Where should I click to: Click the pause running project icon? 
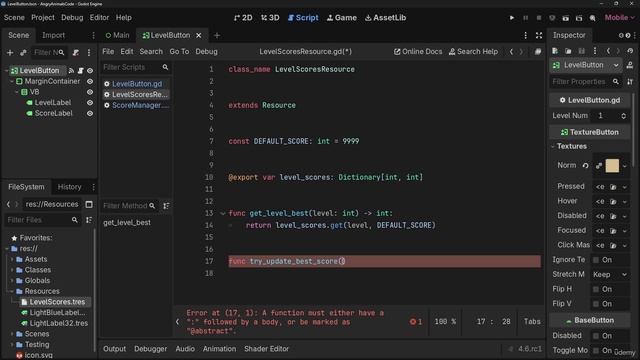click(x=525, y=18)
